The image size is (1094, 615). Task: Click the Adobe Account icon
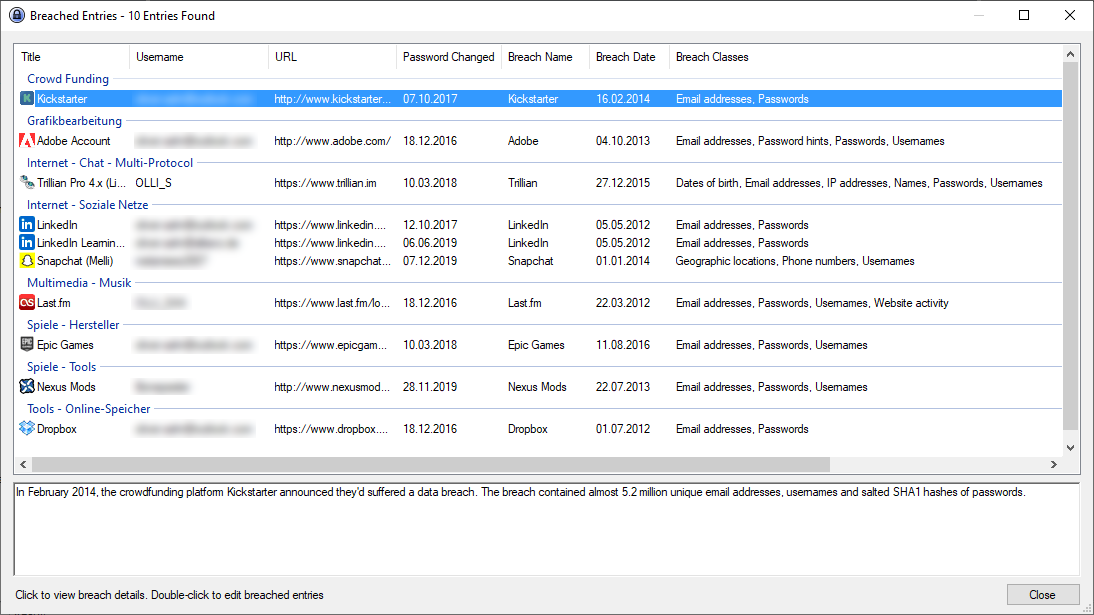[x=27, y=140]
